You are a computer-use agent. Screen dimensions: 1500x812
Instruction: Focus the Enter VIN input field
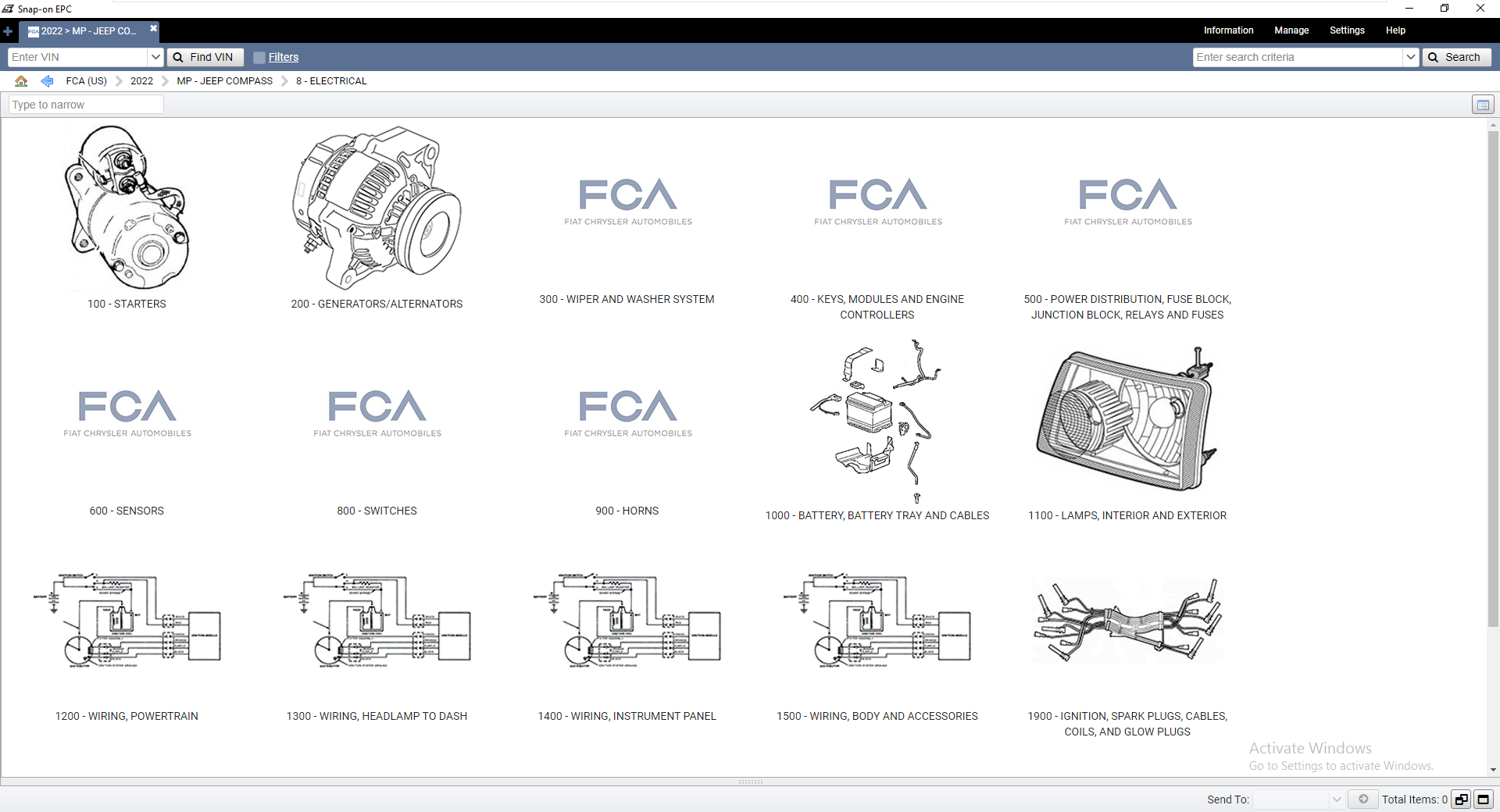tap(78, 57)
